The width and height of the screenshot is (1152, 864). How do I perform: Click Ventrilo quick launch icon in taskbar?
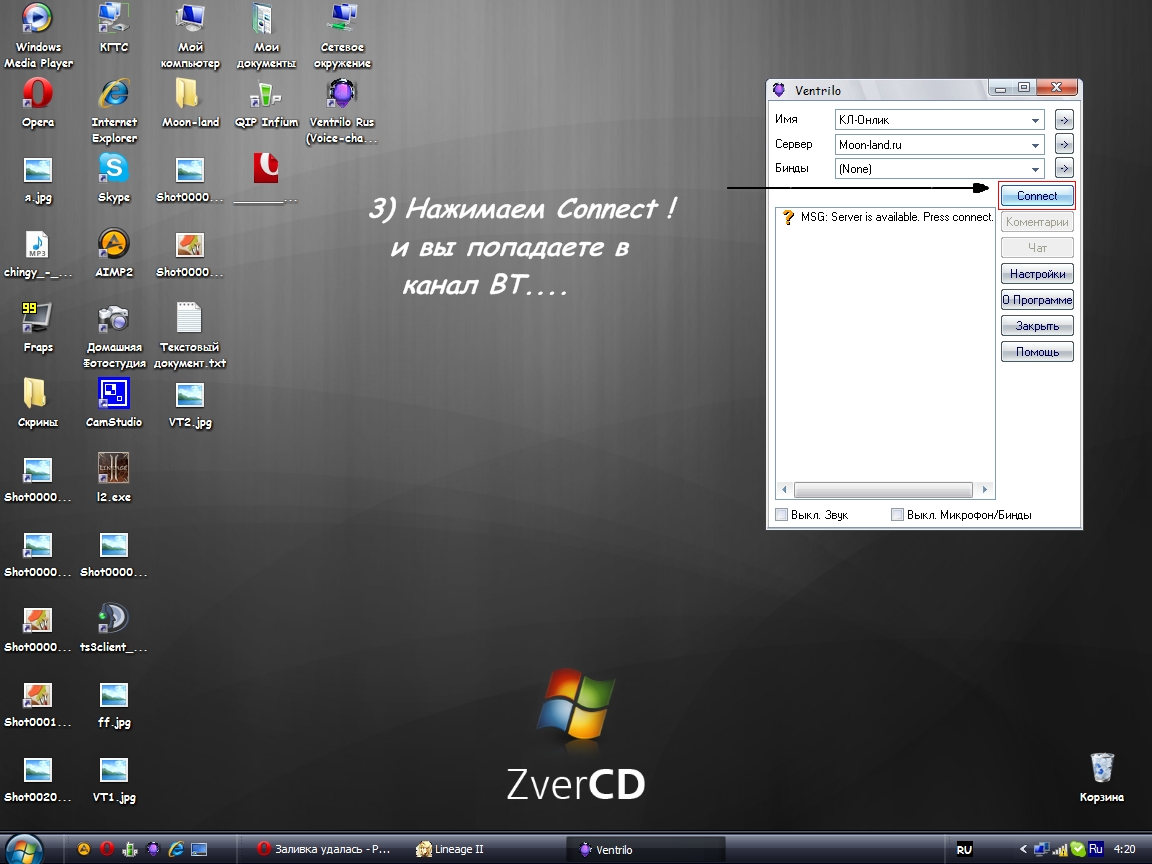click(153, 849)
